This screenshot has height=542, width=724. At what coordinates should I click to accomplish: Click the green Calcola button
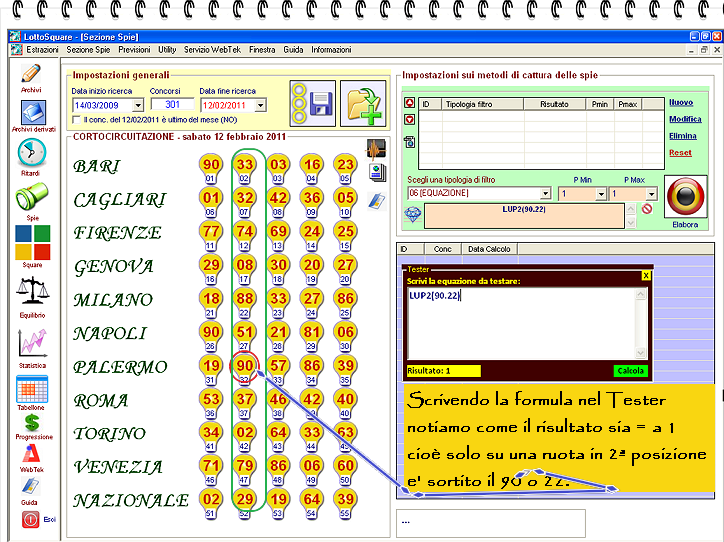631,371
